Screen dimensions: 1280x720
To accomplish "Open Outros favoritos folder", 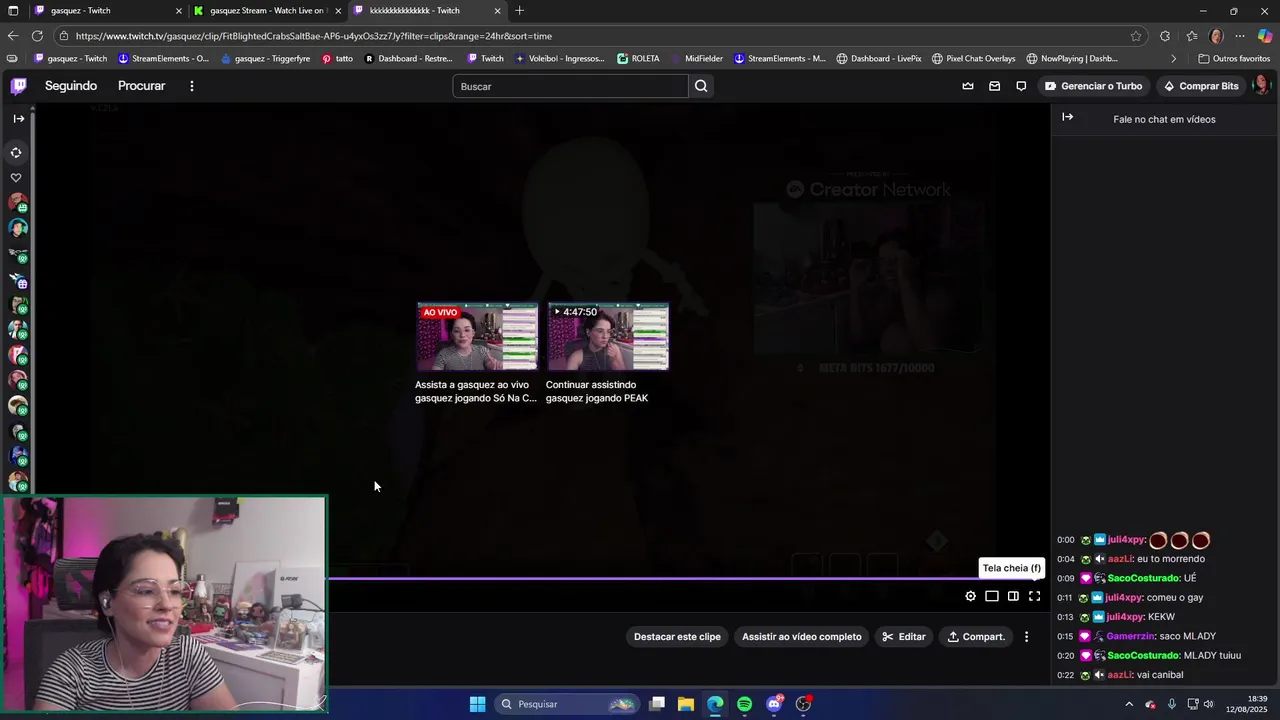I will pyautogui.click(x=1234, y=59).
